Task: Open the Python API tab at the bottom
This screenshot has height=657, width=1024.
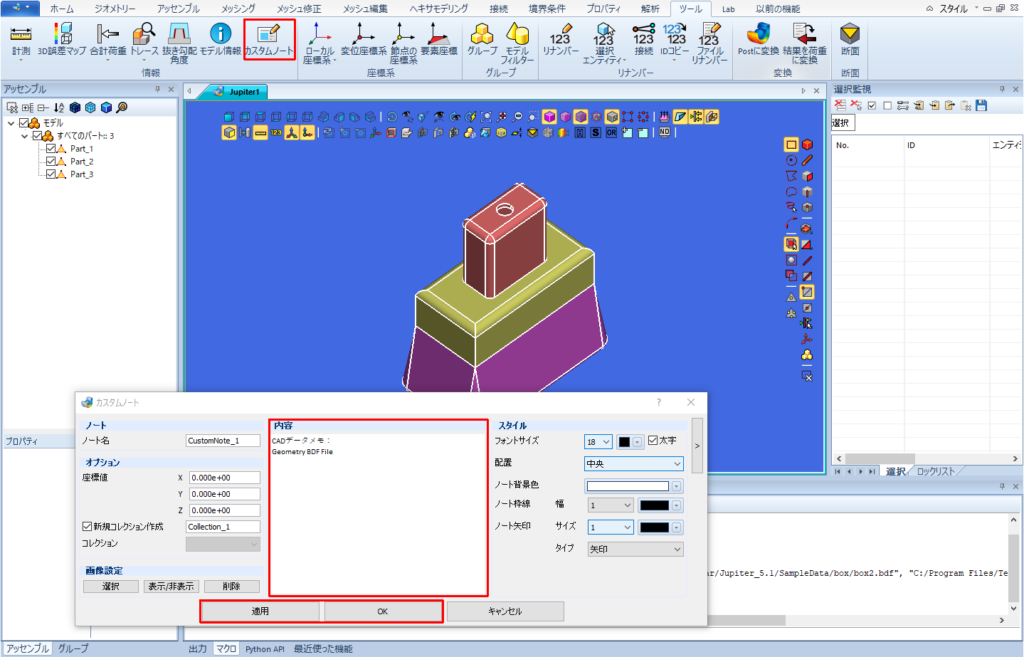Action: 264,649
